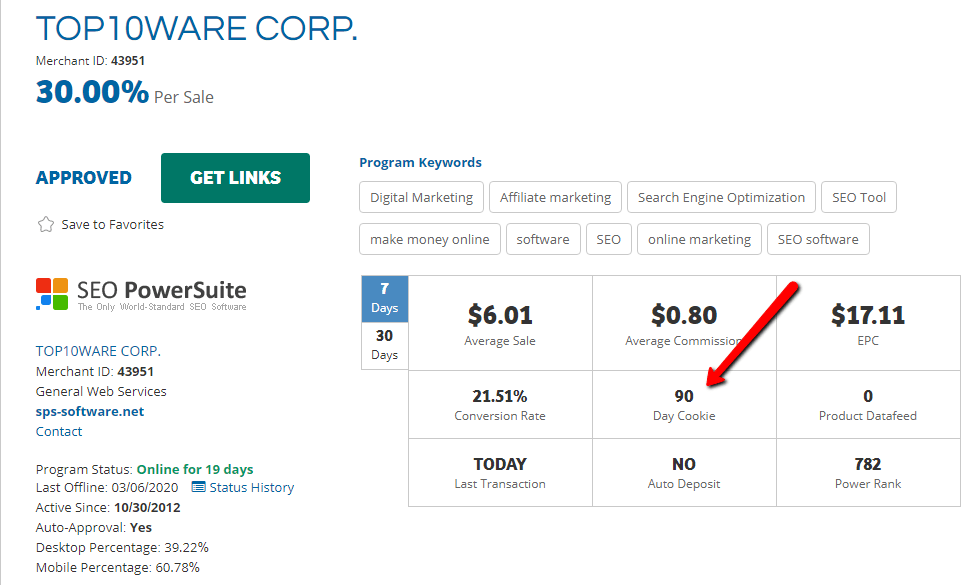
Task: Switch stats to 7 Days tab
Action: pos(384,299)
